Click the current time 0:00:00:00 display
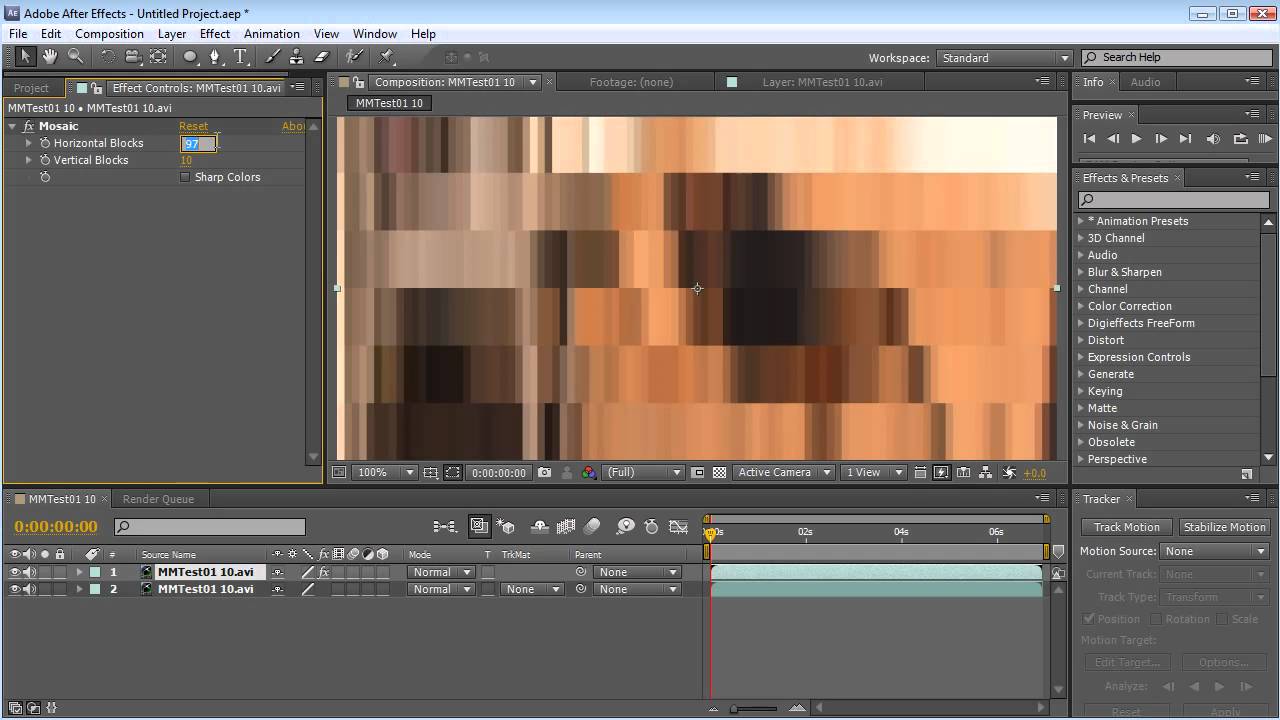The height and width of the screenshot is (720, 1280). [56, 526]
